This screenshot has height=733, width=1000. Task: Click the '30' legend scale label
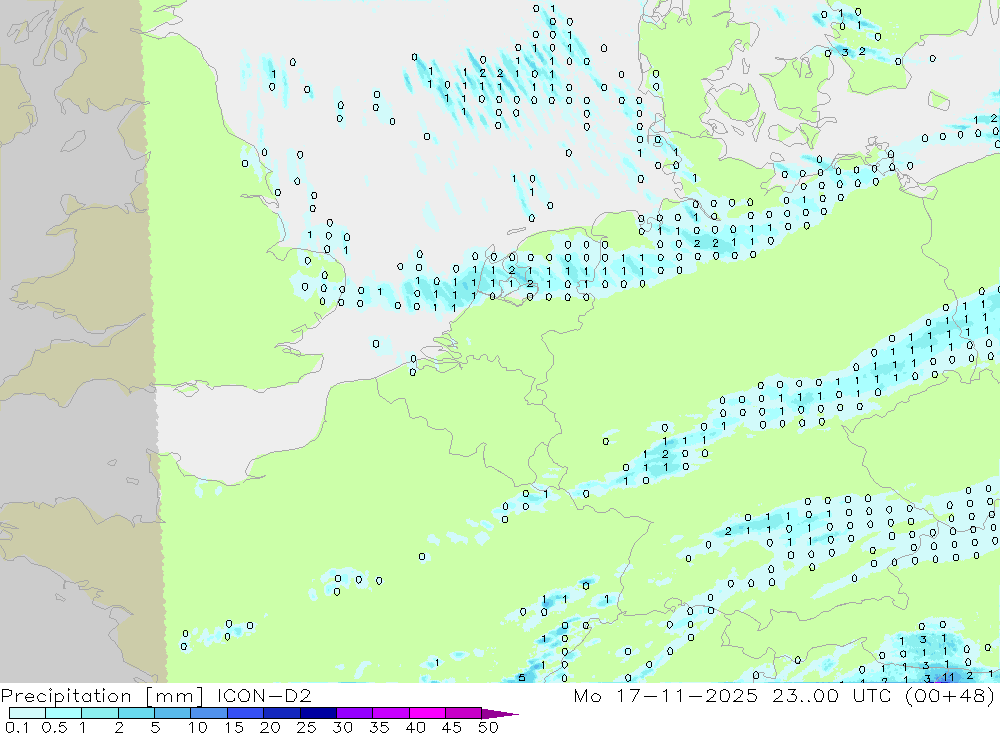pos(343,727)
